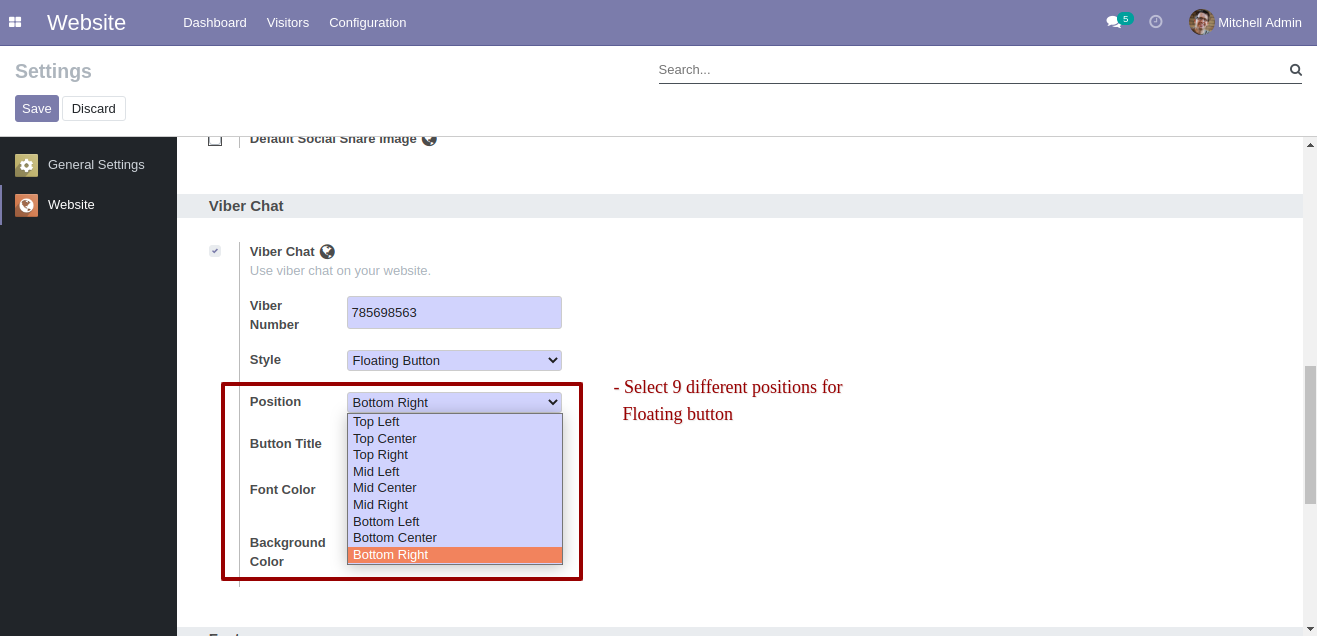This screenshot has height=636, width=1317.
Task: Click globe icon beside Default Social Share Image
Action: coord(429,140)
